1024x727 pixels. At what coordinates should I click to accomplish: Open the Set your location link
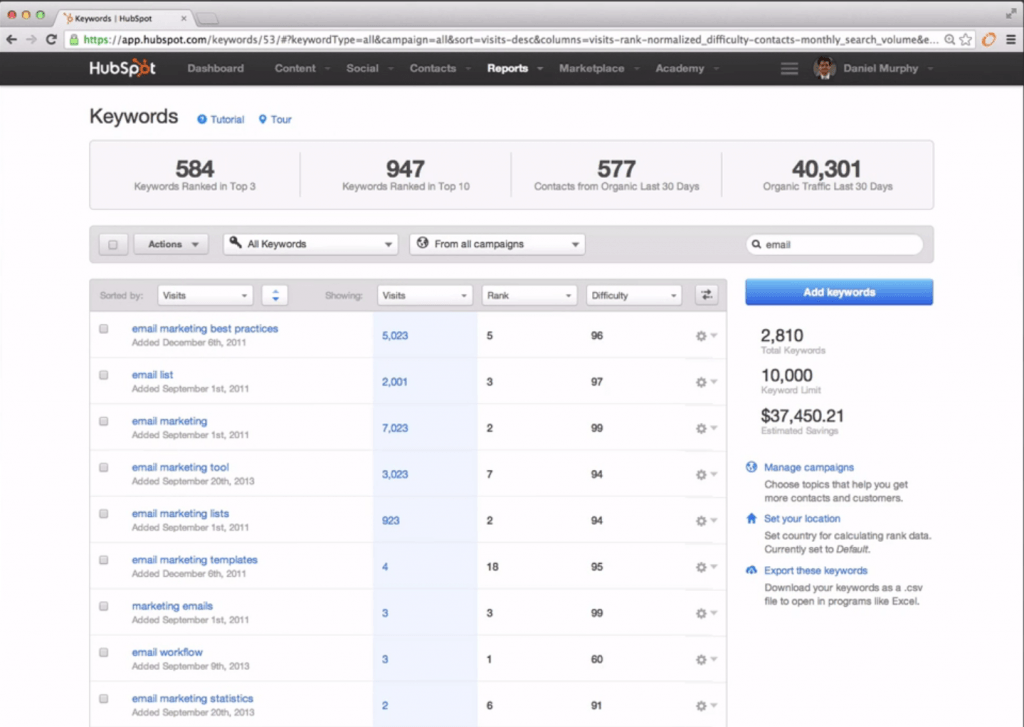[x=802, y=518]
